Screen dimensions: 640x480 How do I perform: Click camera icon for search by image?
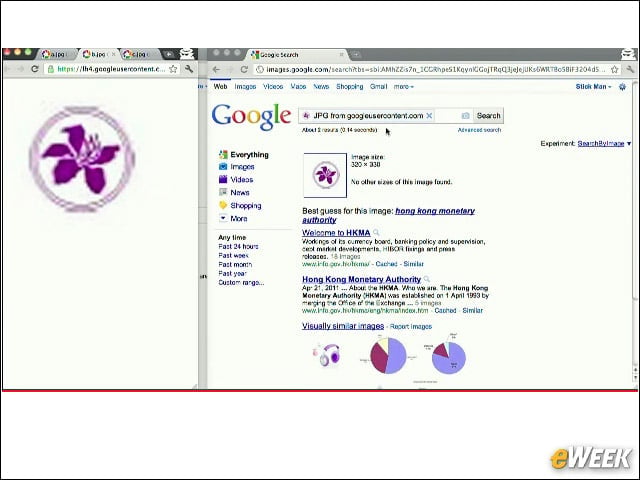[x=465, y=116]
